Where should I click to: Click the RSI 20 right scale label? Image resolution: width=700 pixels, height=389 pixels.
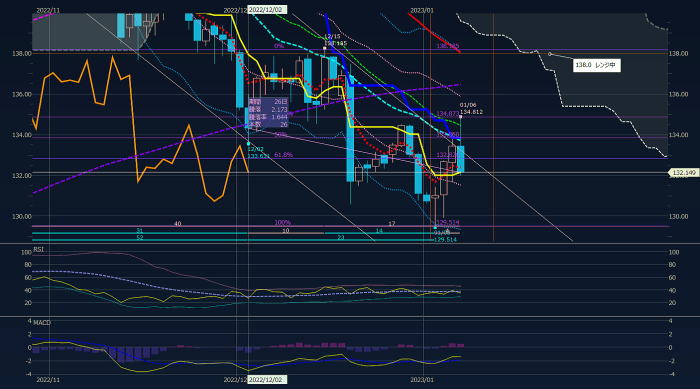(673, 303)
